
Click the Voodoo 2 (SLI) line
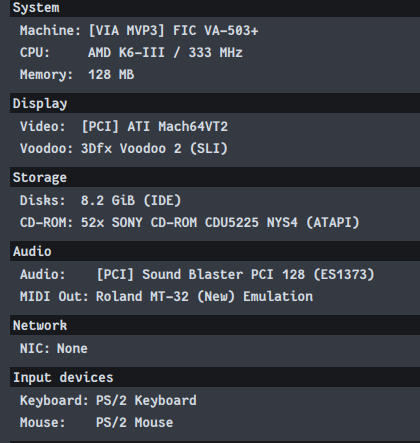pos(124,149)
